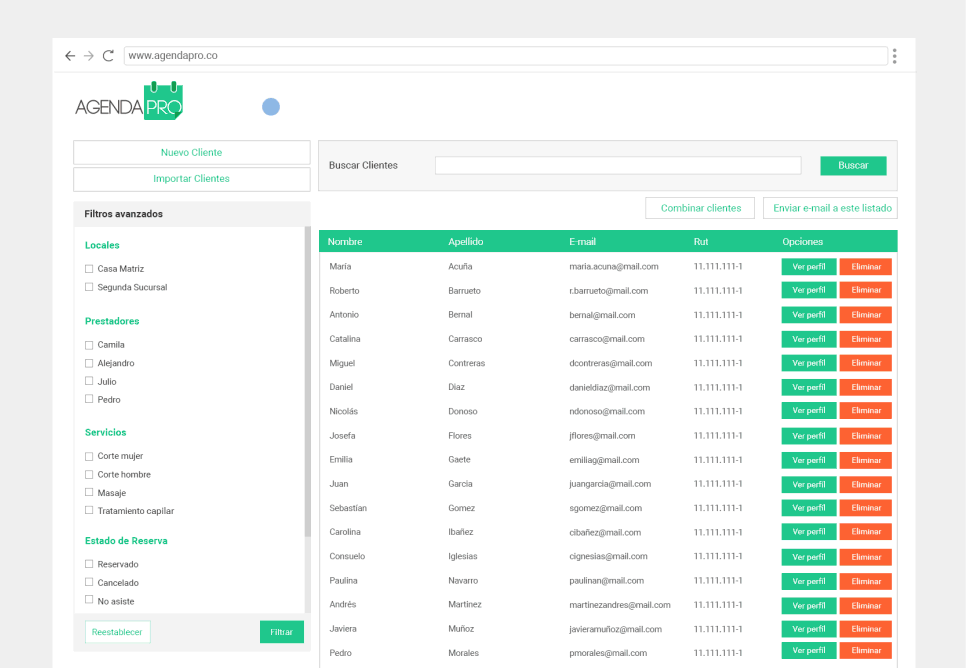Go forward with the browser forward arrow

(89, 55)
